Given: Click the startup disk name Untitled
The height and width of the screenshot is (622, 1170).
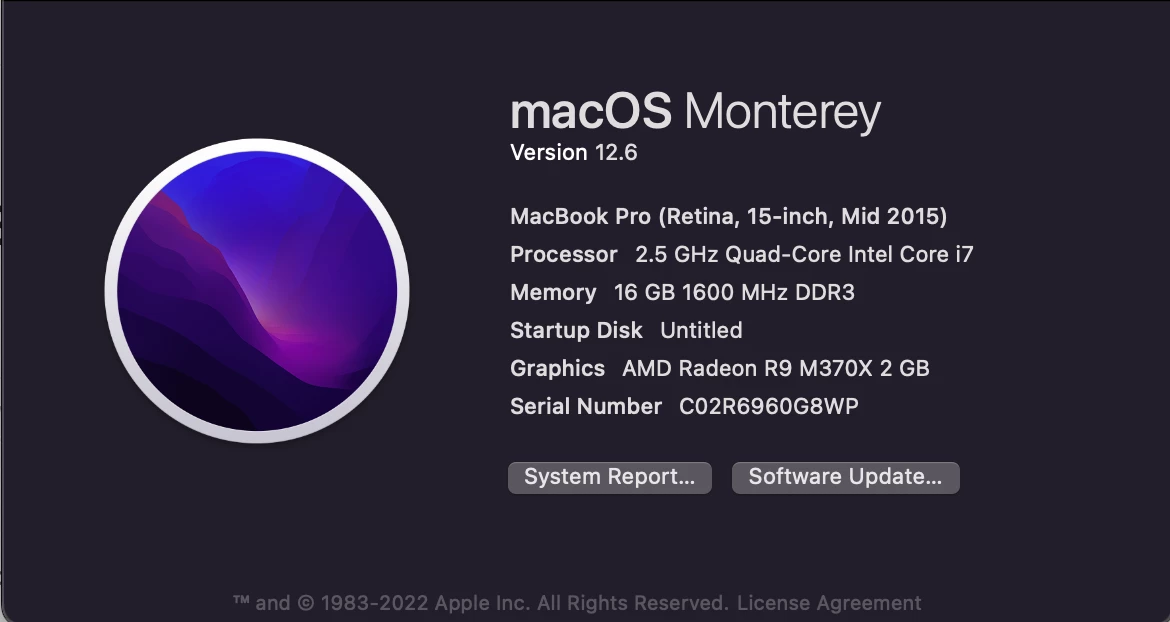Looking at the screenshot, I should tap(701, 330).
